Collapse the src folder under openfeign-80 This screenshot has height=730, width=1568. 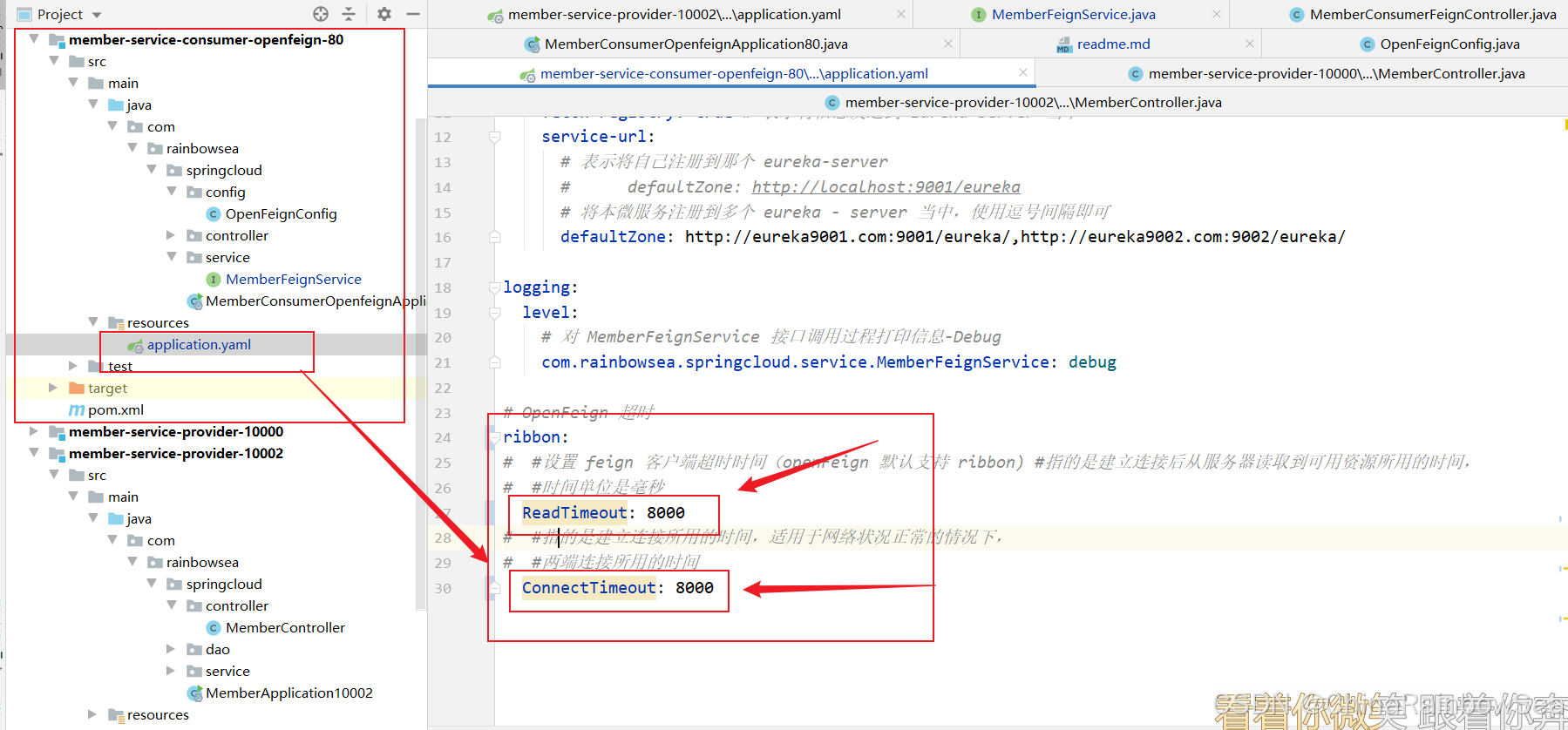(54, 61)
